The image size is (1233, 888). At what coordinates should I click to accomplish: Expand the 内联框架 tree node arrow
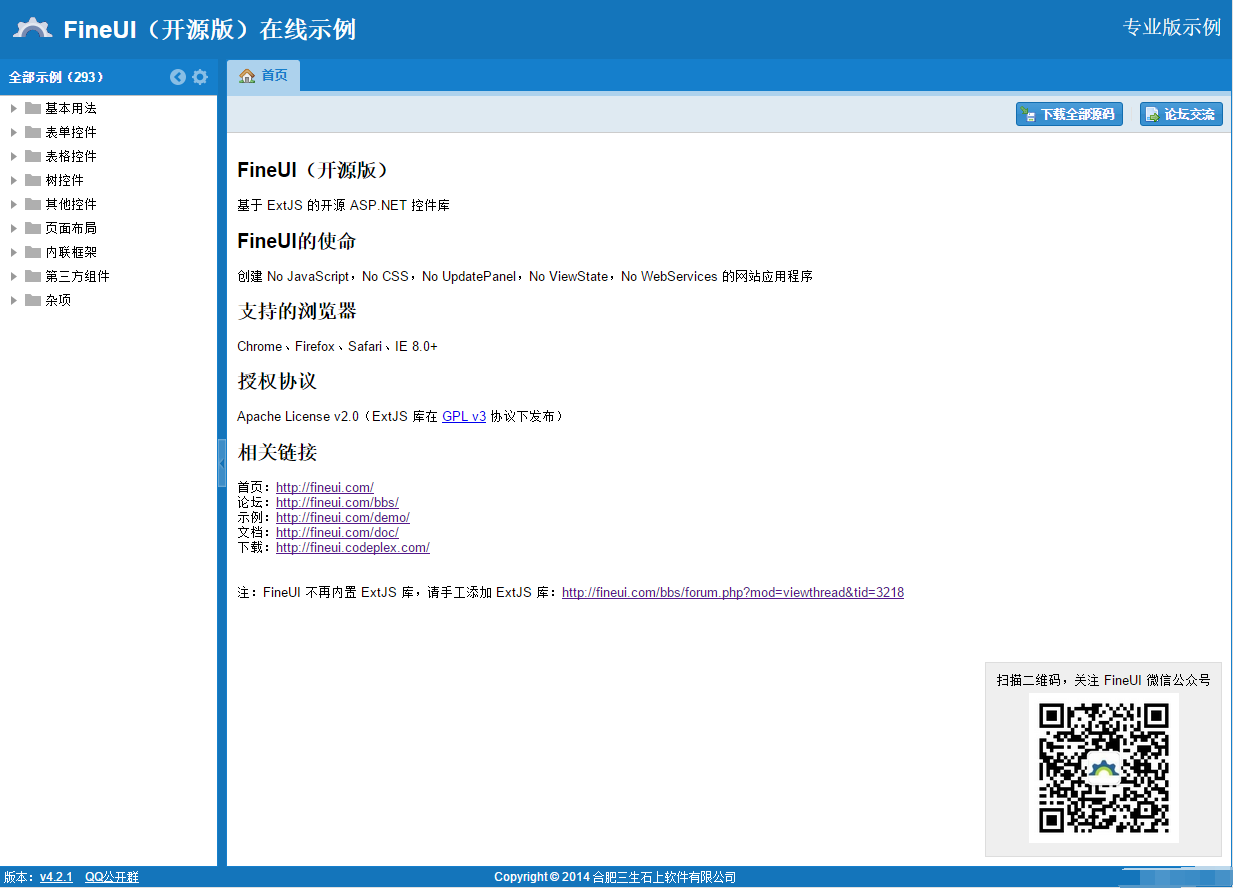click(14, 252)
